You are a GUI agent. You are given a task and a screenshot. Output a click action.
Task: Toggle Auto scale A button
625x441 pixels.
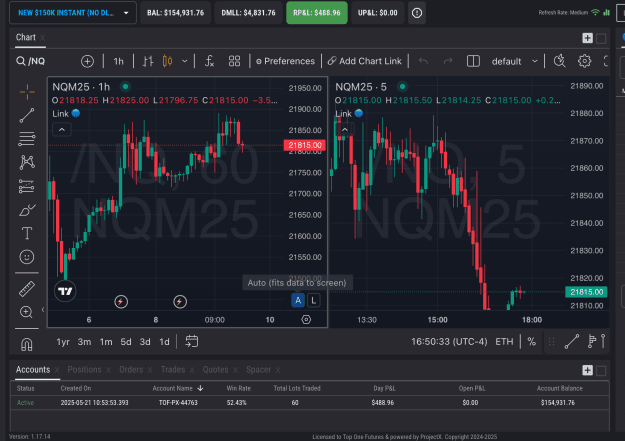tap(298, 300)
